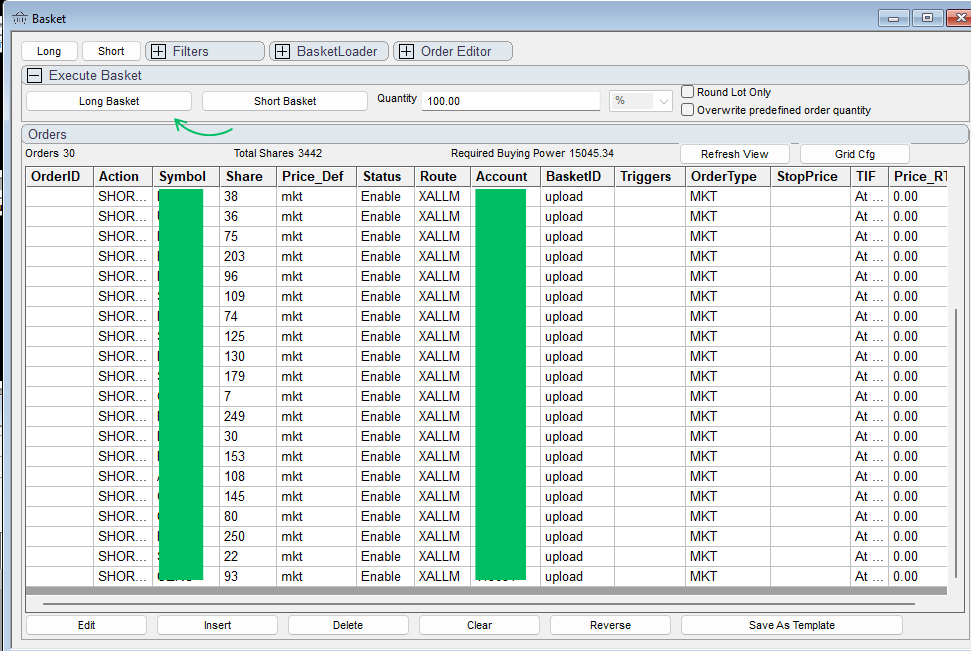The image size is (971, 651).
Task: Click the horizontal scrollbar below orders grid
Action: (479, 603)
